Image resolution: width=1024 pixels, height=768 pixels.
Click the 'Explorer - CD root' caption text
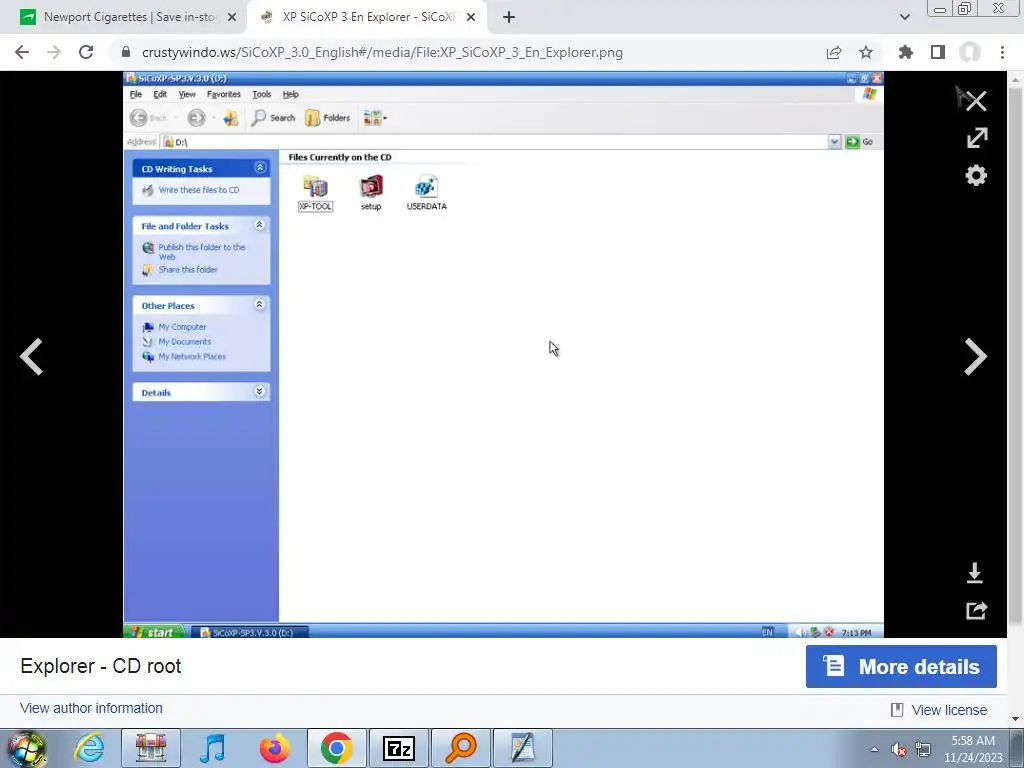101,666
